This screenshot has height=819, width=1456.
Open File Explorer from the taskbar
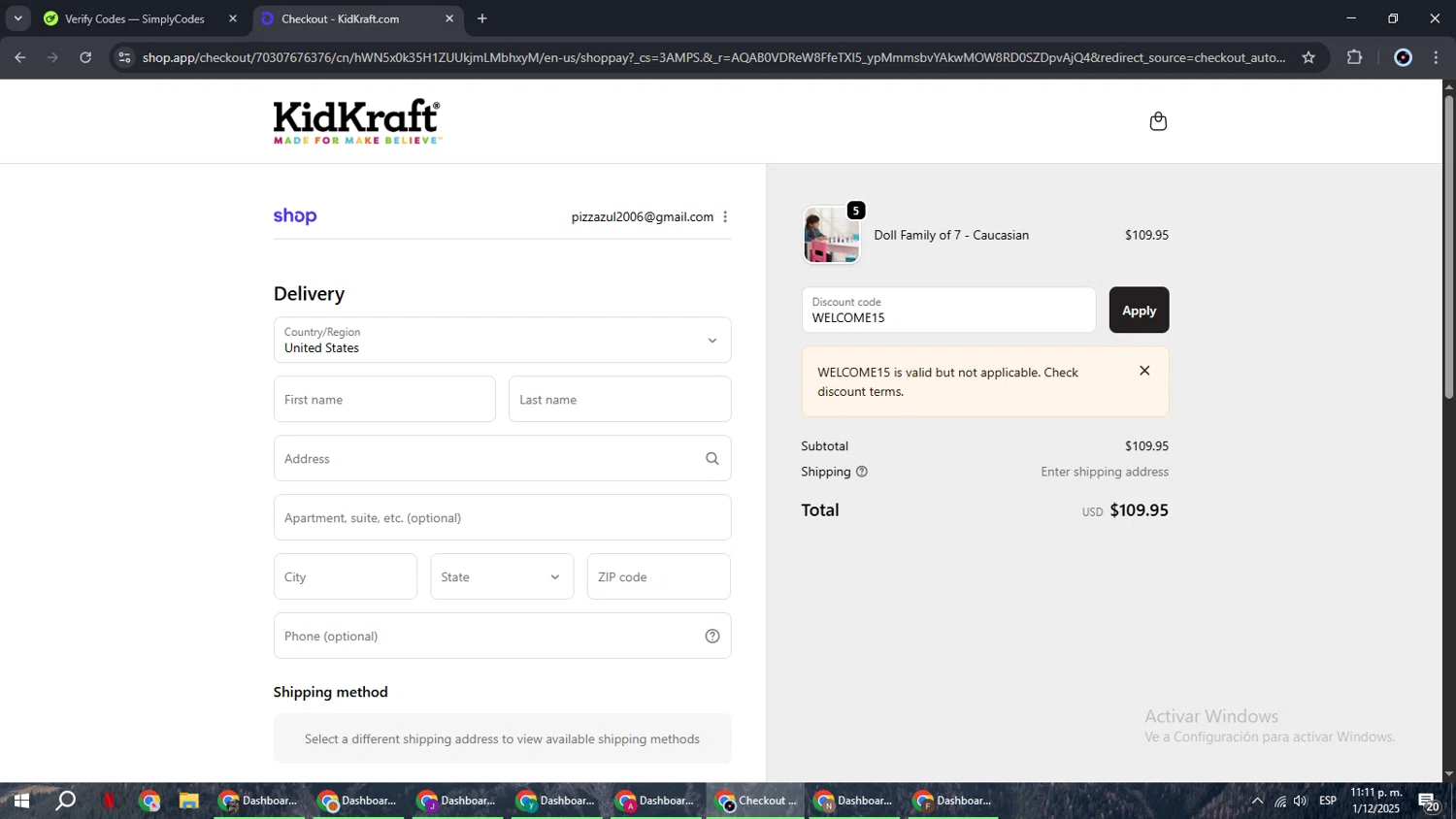pos(188,801)
